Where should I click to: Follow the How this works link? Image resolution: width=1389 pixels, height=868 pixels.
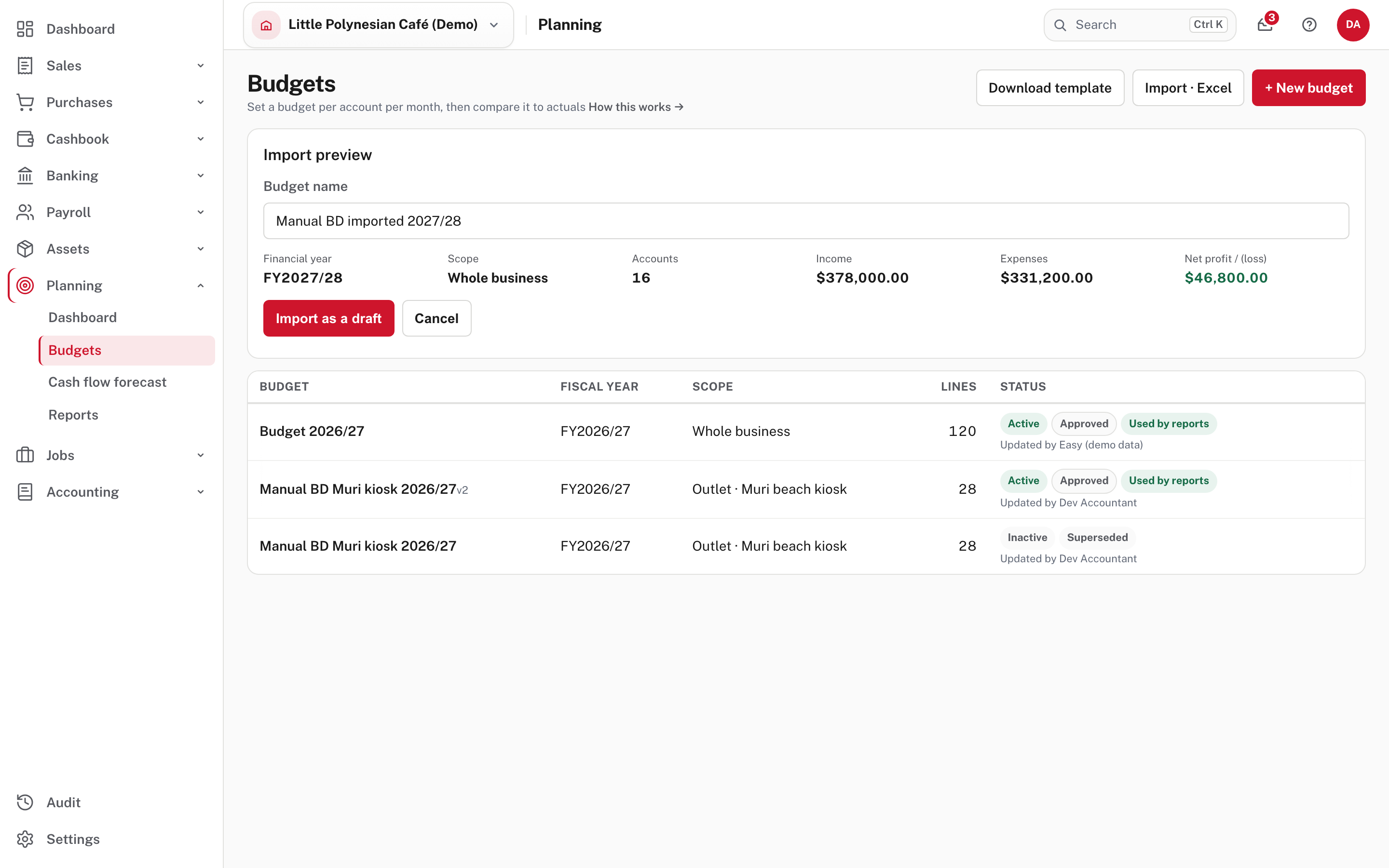click(x=635, y=108)
